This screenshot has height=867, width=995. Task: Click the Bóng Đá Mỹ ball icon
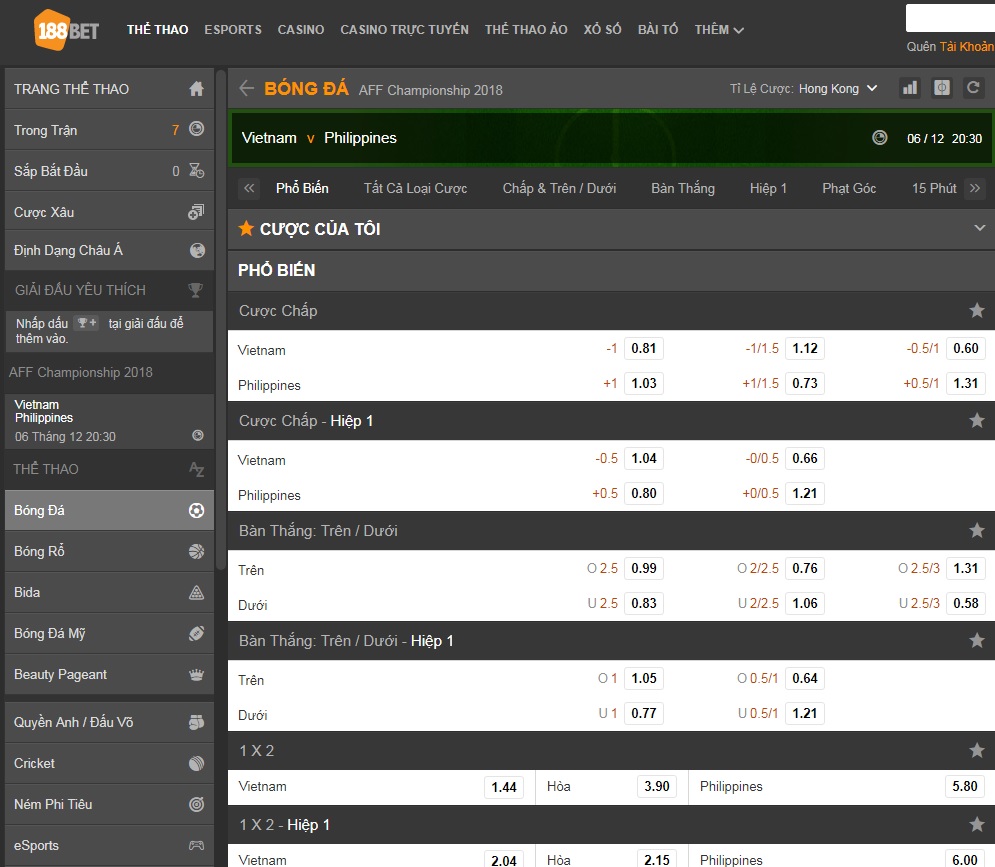pyautogui.click(x=197, y=633)
